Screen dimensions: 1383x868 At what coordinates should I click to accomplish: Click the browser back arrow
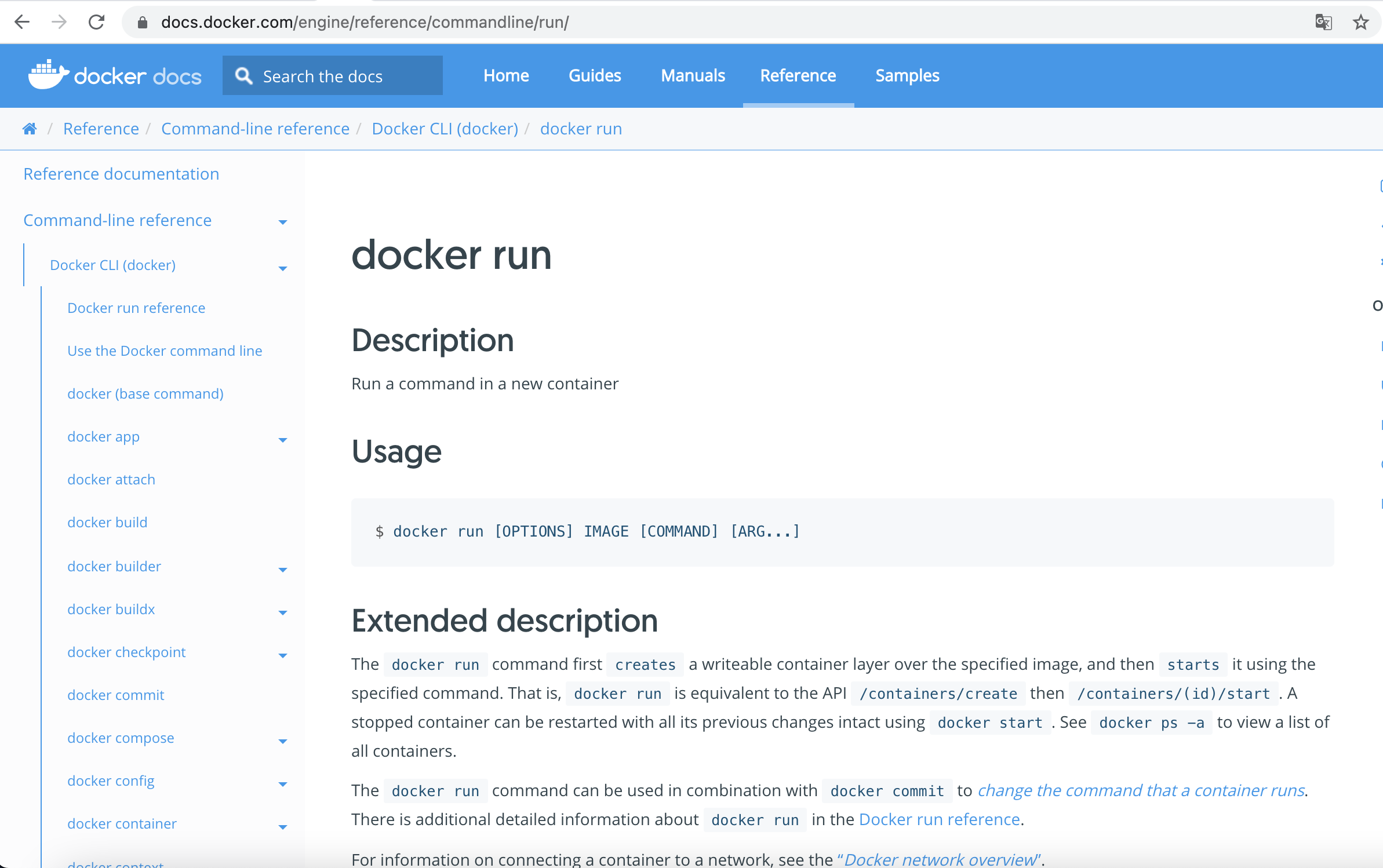pos(22,22)
